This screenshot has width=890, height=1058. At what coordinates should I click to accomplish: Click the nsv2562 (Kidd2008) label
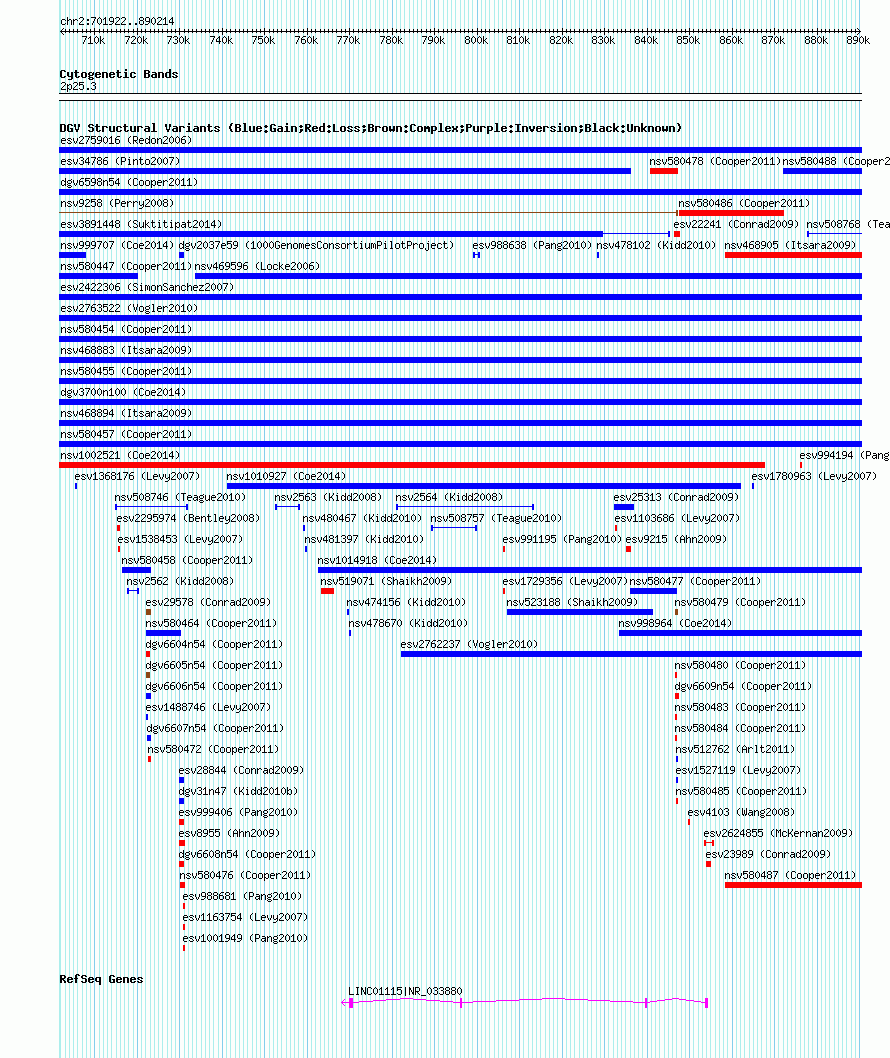(x=180, y=580)
